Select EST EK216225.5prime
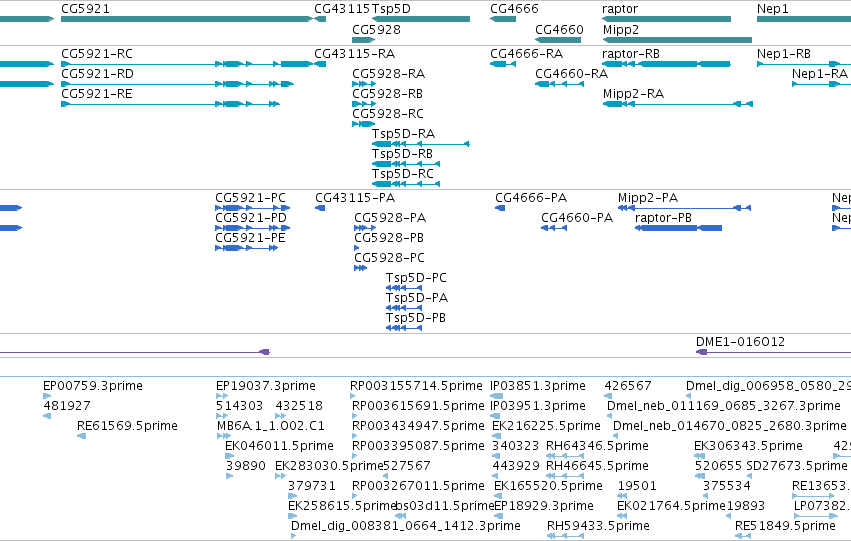 tap(497, 436)
